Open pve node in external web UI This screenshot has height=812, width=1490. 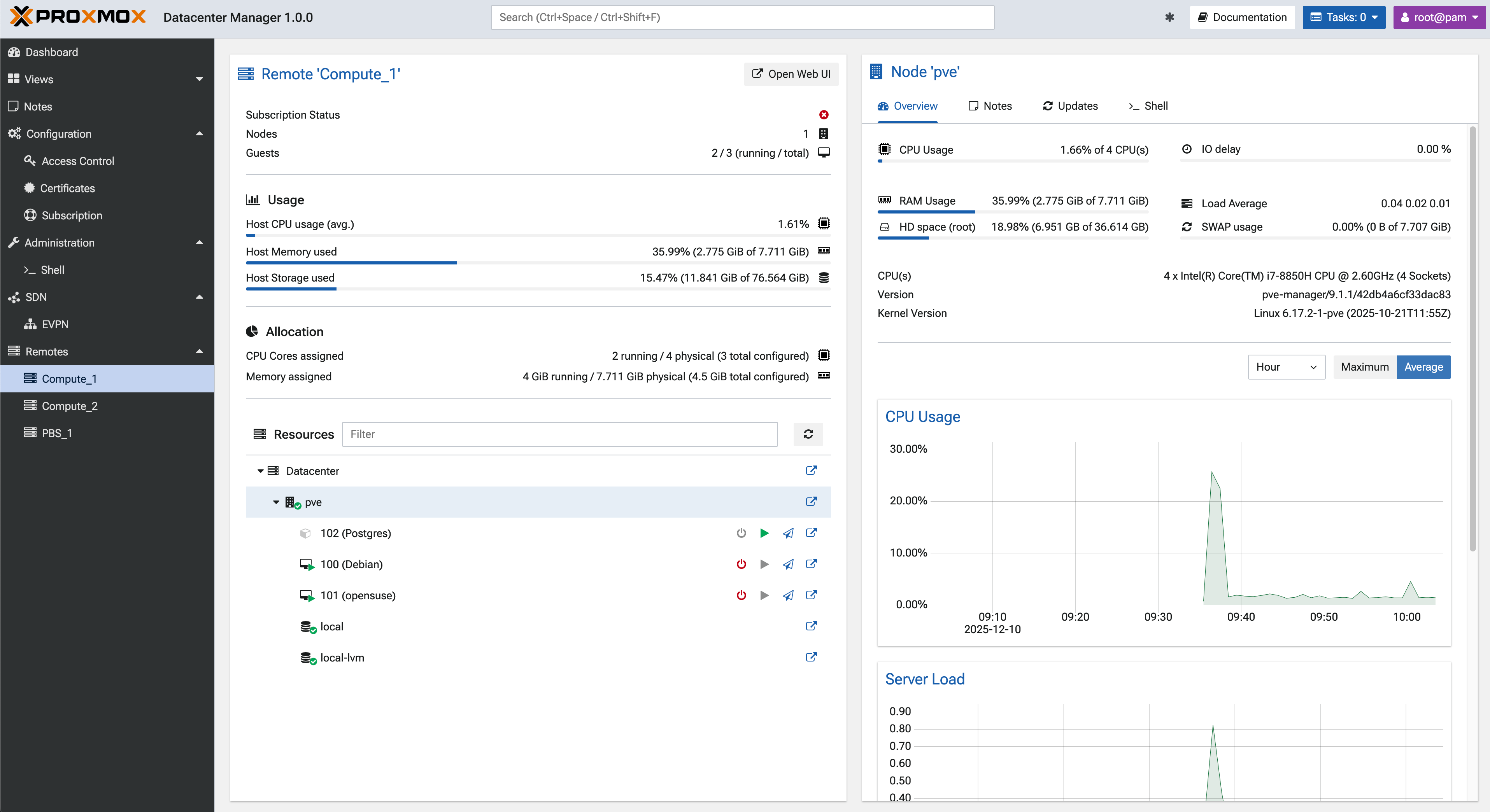(811, 502)
